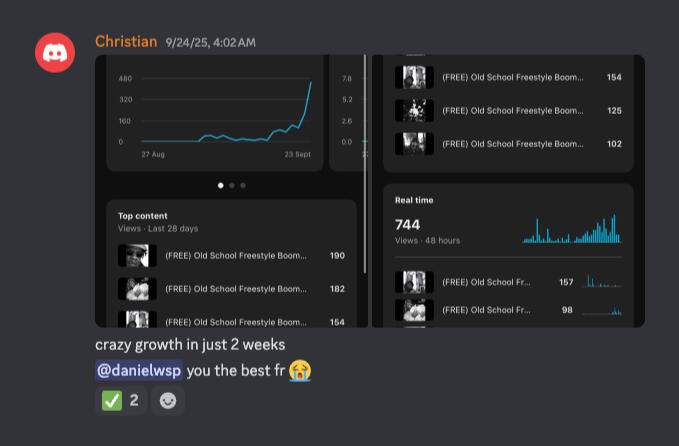The image size is (679, 446).
Task: Click the Top content heading
Action: tap(143, 216)
